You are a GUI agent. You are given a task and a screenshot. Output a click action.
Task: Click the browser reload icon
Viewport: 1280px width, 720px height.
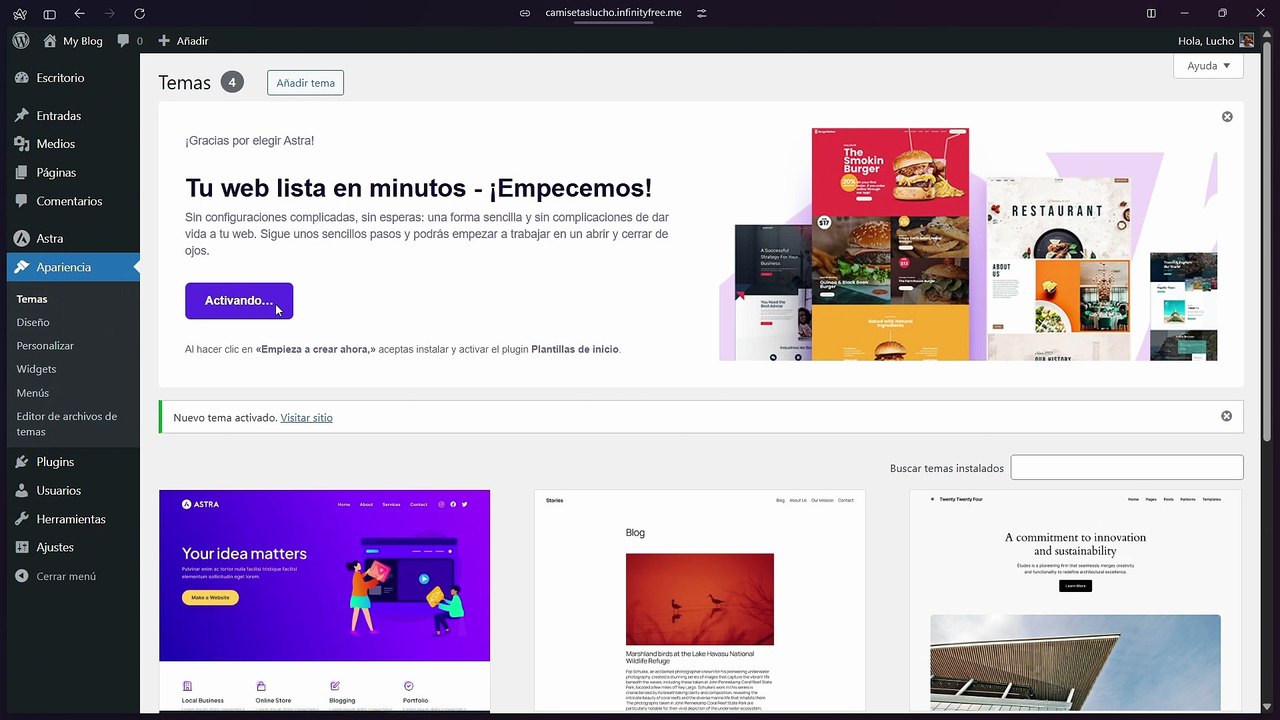[139, 13]
